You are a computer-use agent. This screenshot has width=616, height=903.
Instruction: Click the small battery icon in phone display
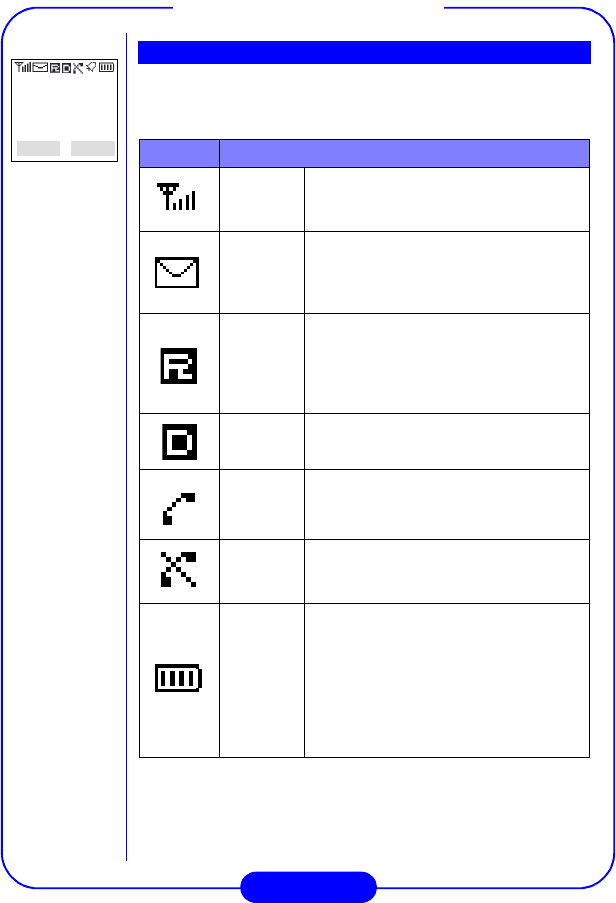pos(107,67)
